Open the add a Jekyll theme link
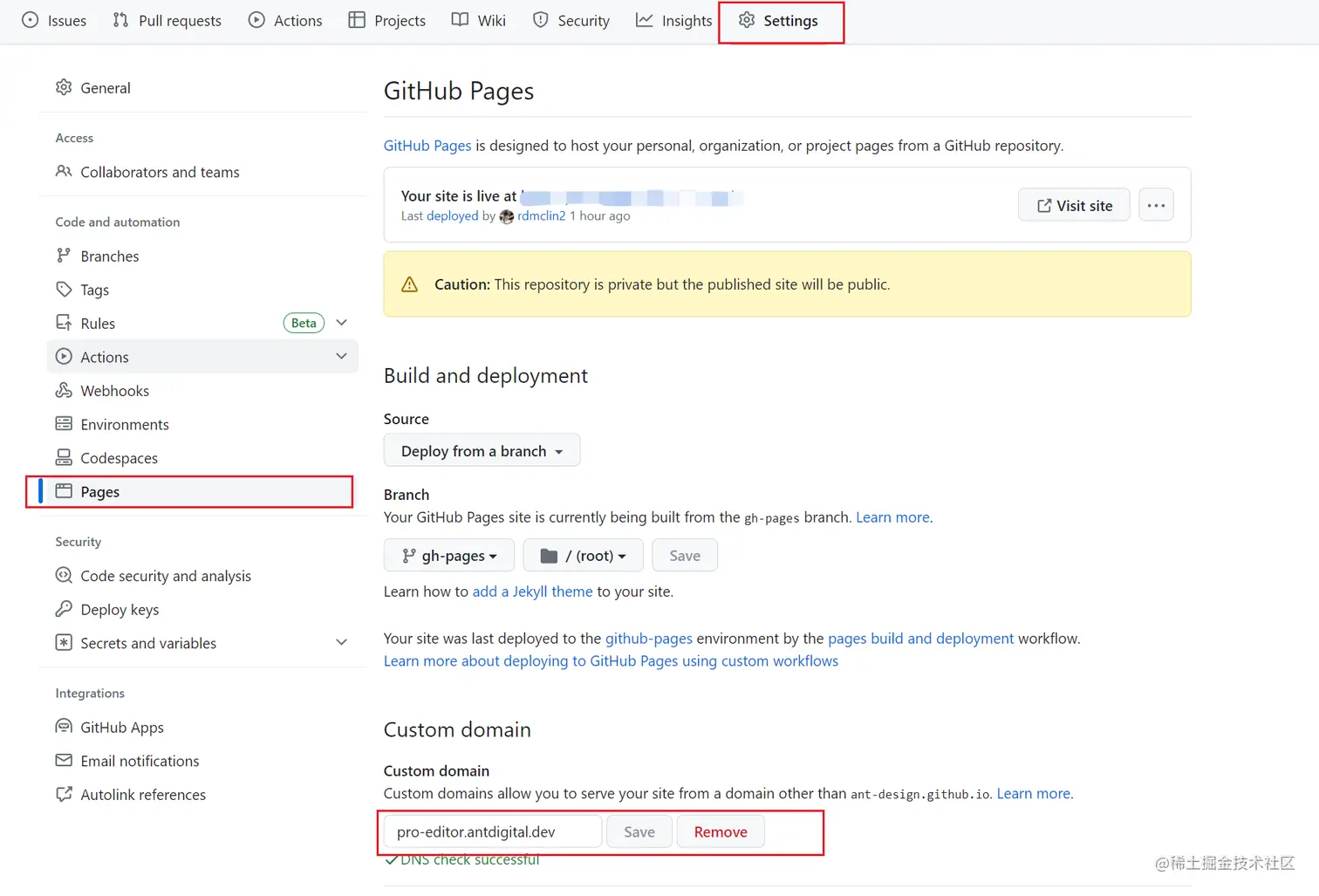This screenshot has height=896, width=1319. click(x=532, y=592)
